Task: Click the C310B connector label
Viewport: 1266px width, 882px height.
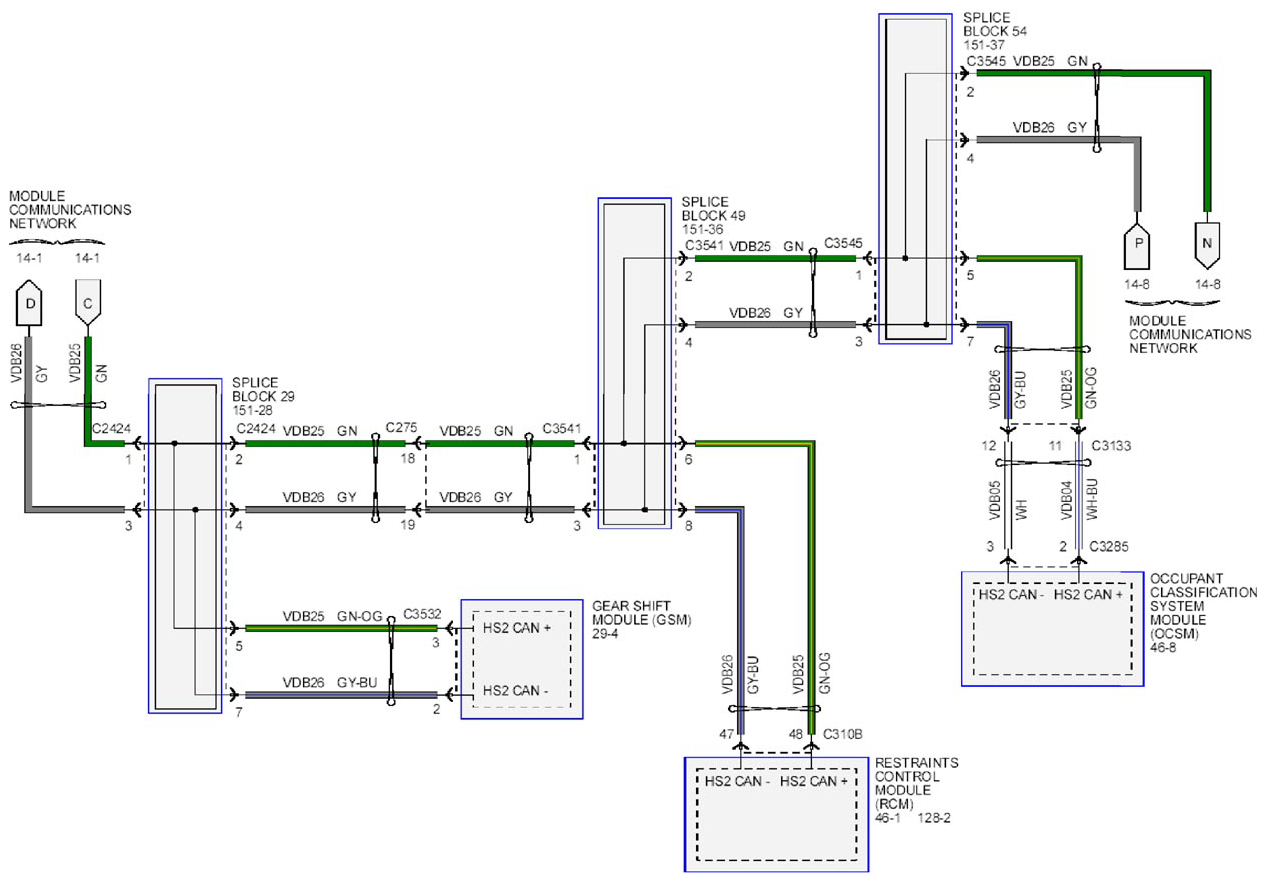Action: [845, 735]
